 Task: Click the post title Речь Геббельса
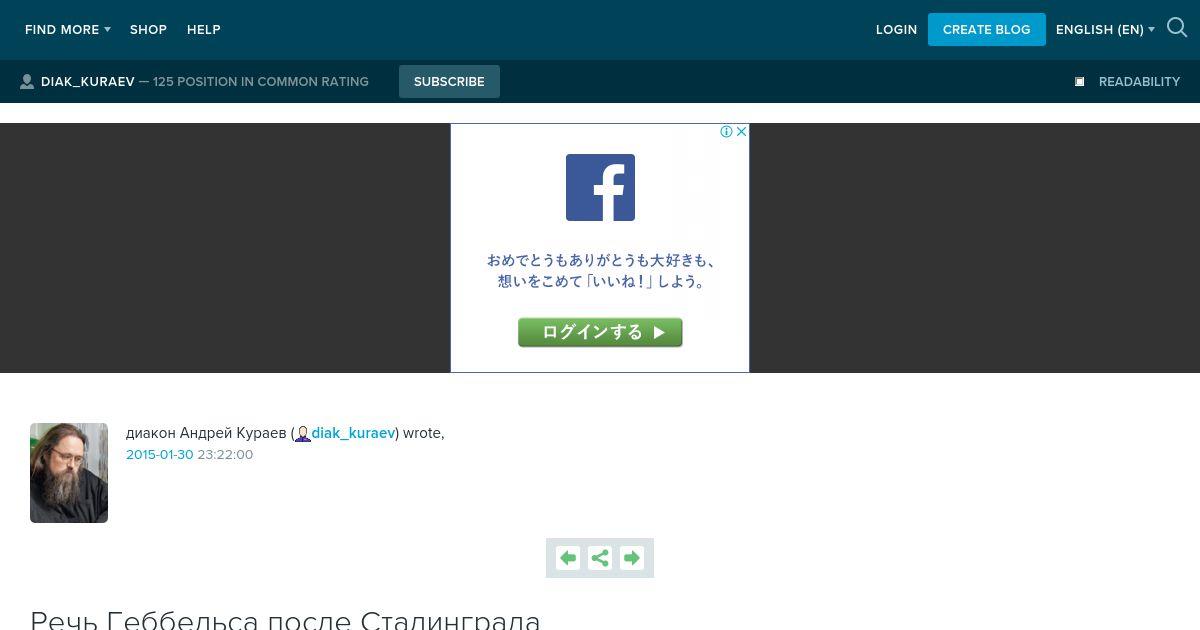click(x=285, y=618)
